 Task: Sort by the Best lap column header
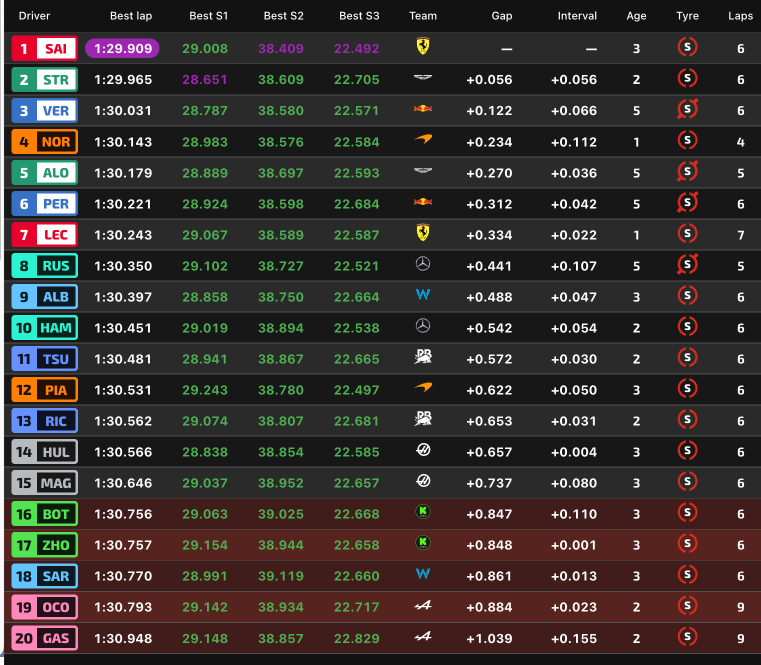[x=131, y=16]
